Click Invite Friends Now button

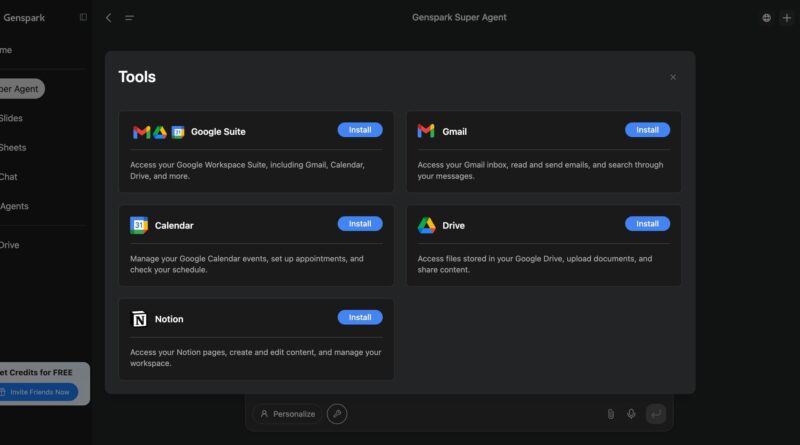click(x=38, y=392)
